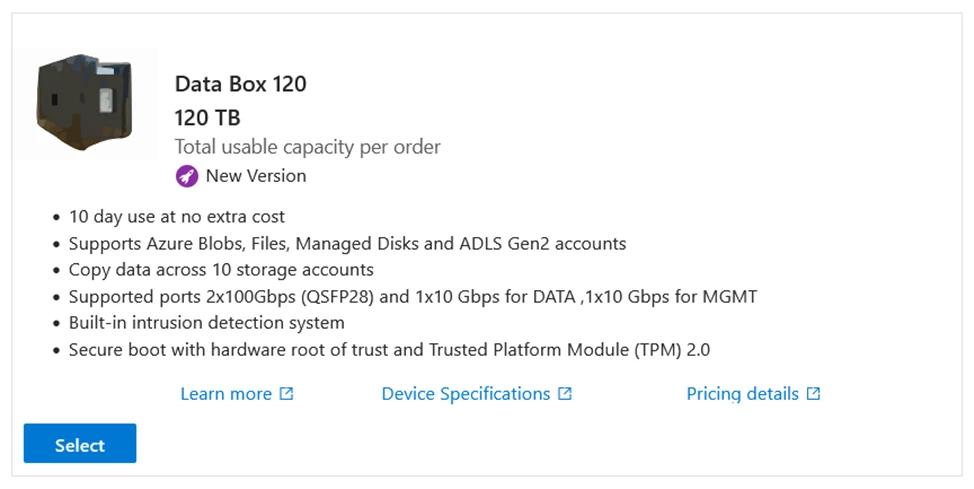Click bullet marker before '10 day use'
974x489 pixels.
coord(57,217)
